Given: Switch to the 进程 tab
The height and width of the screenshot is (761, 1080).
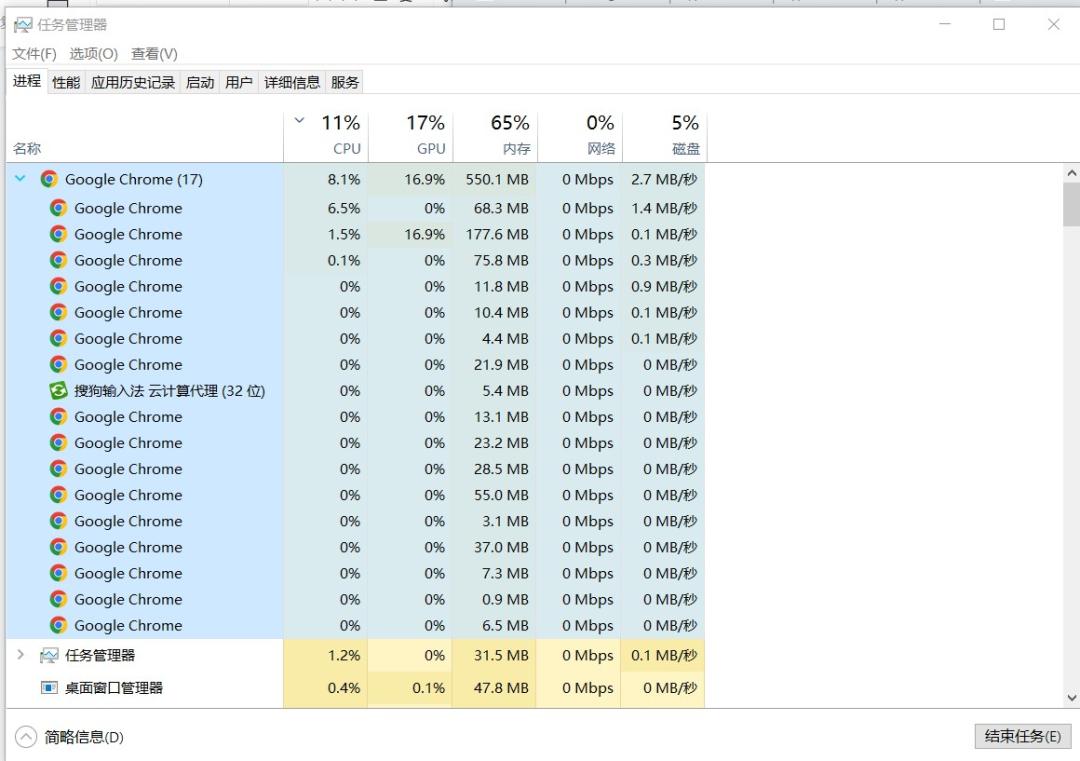Looking at the screenshot, I should (27, 81).
